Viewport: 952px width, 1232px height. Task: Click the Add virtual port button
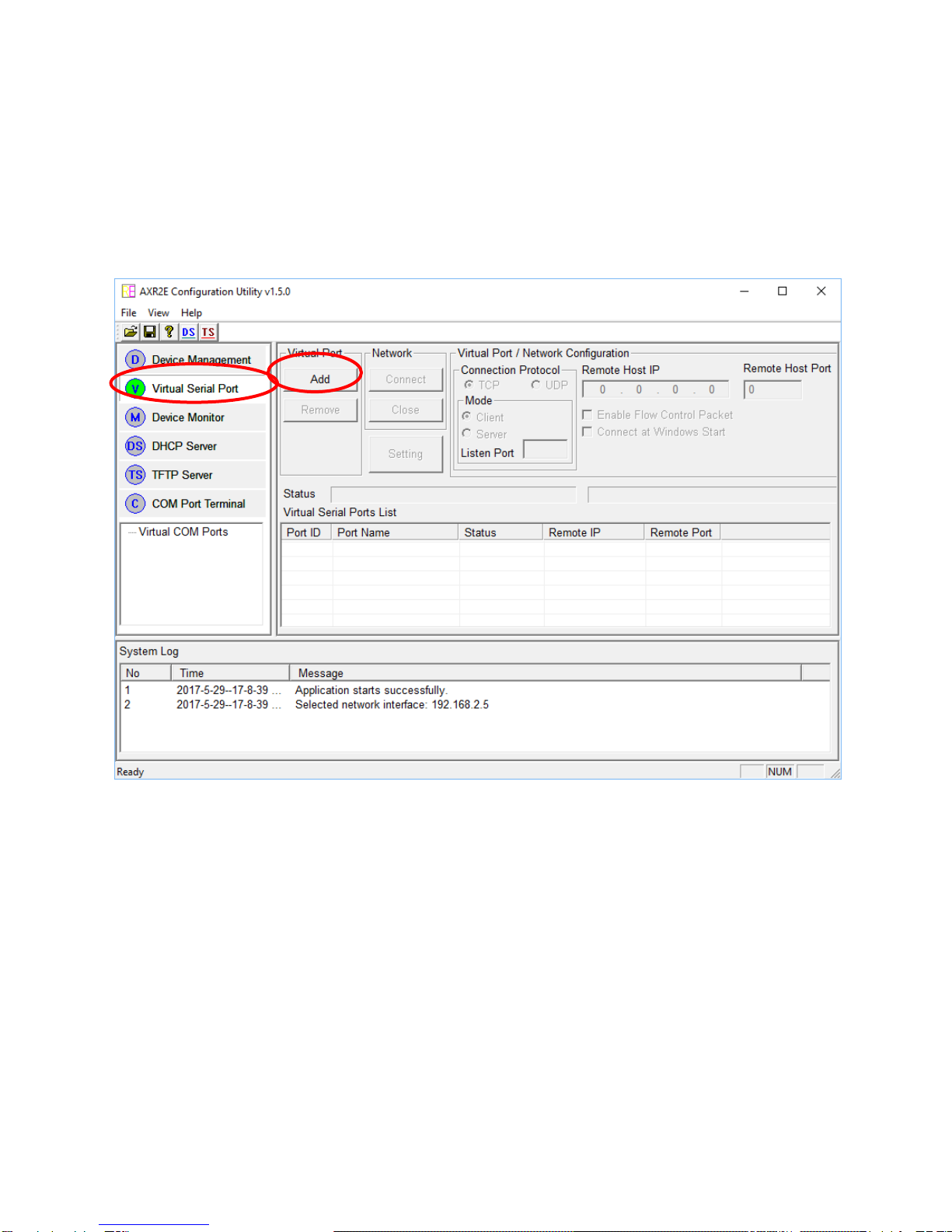[x=320, y=379]
